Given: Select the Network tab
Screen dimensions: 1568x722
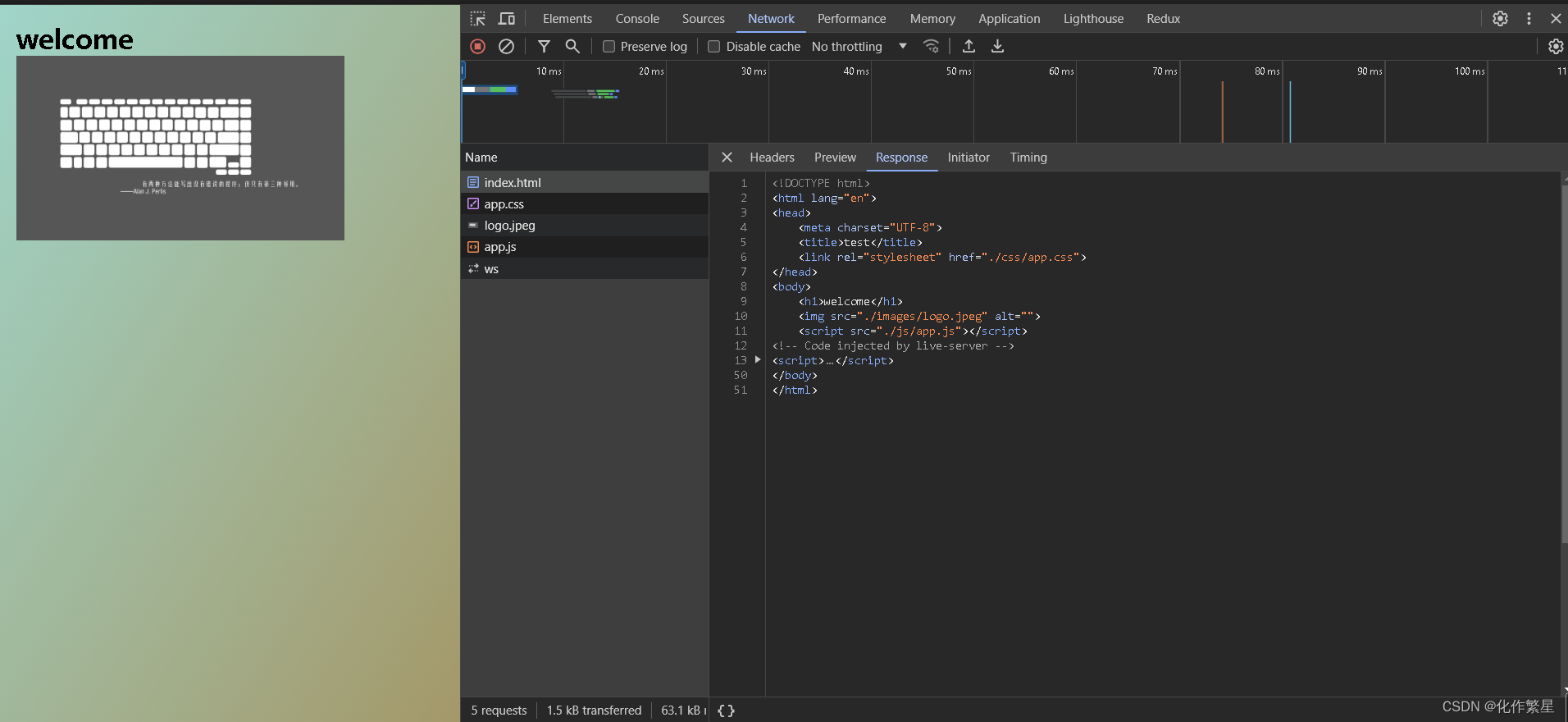Looking at the screenshot, I should (x=771, y=18).
